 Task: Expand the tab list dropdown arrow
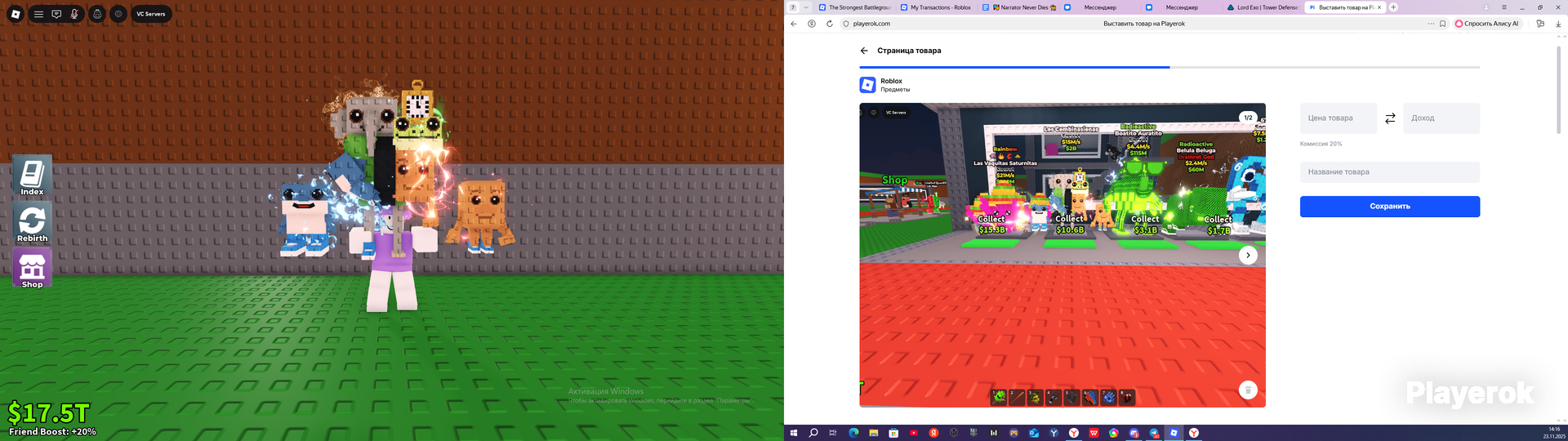tap(806, 7)
